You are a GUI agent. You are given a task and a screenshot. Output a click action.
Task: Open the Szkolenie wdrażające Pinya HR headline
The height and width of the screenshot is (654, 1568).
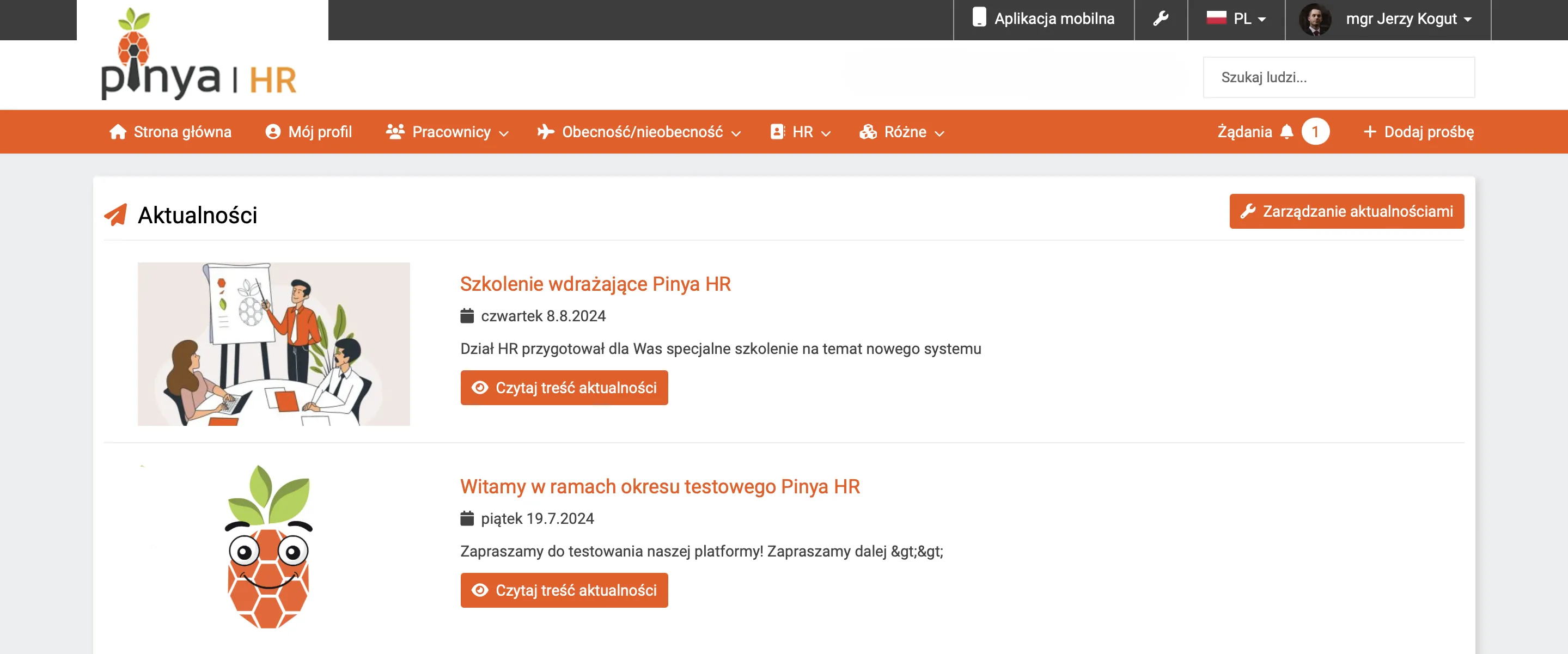[595, 284]
